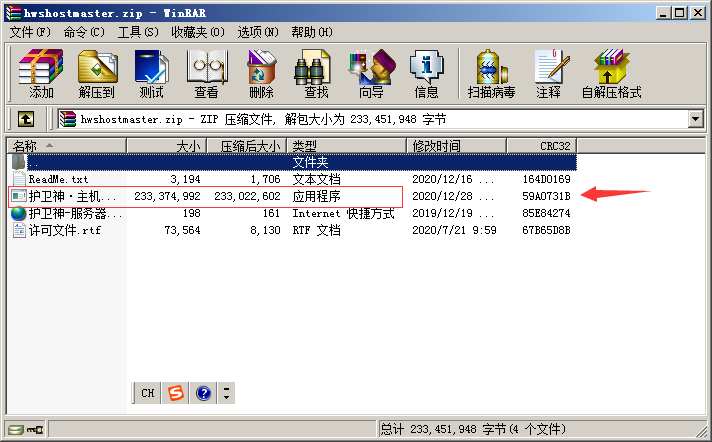Screen dimensions: 712x442
Task: Click the 解压到 (Extract To) icon
Action: [x=97, y=74]
